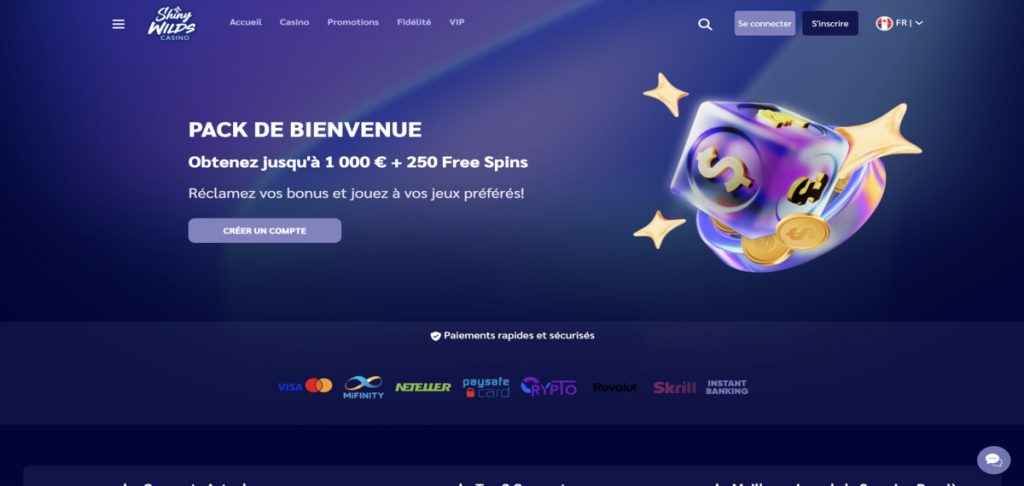Screen dimensions: 1024x486
Task: Click the Créer un compte button
Action: pos(264,231)
